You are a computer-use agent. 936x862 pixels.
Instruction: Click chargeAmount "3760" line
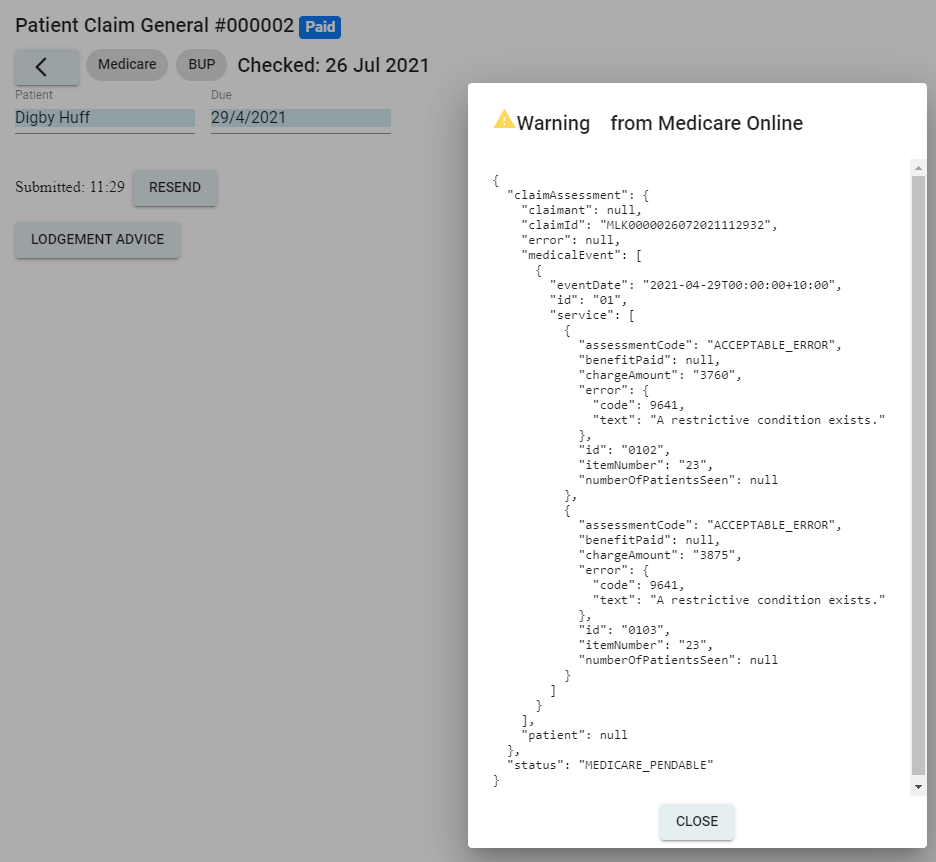tap(660, 375)
